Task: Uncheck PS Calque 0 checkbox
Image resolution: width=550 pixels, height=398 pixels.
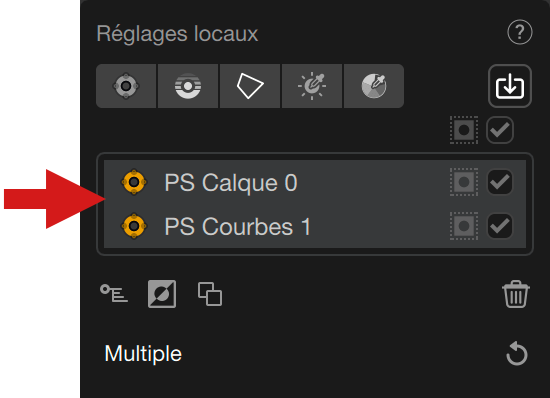Action: pyautogui.click(x=500, y=182)
